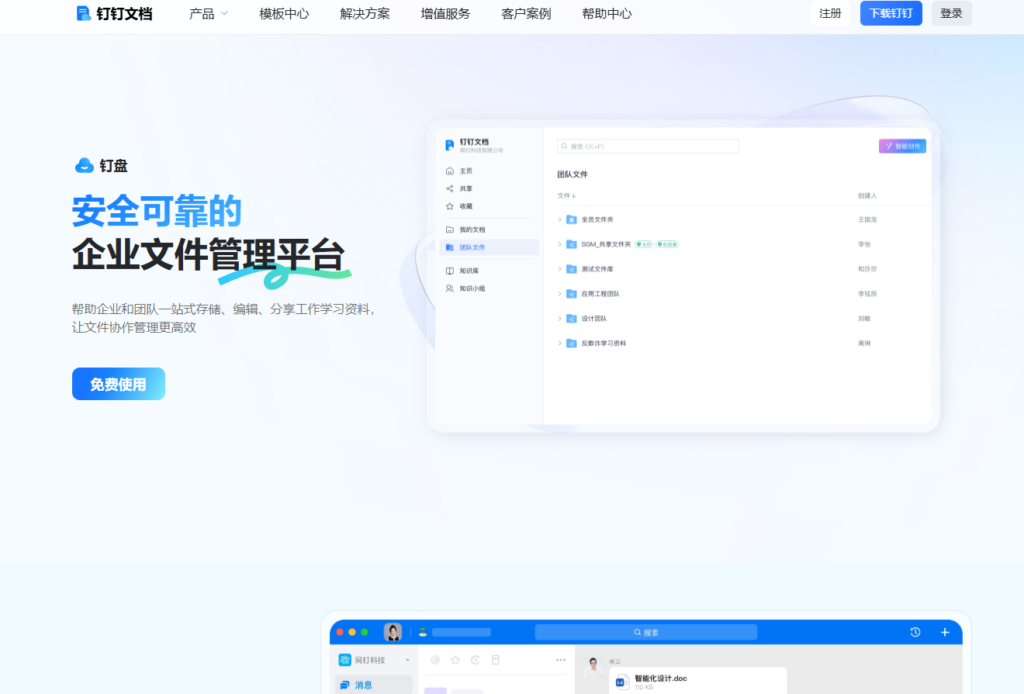Click the 登录 button
Viewport: 1024px width, 694px height.
[952, 13]
